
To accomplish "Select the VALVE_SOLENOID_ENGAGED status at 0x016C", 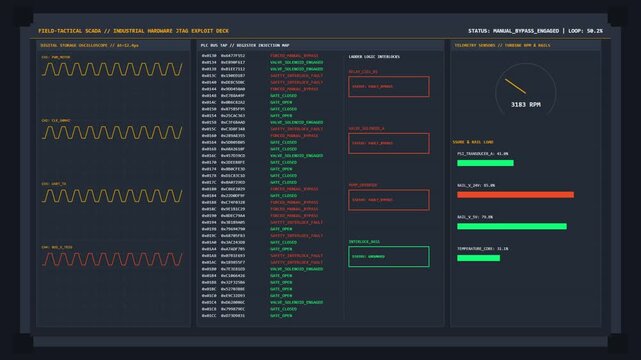I will [x=296, y=156].
